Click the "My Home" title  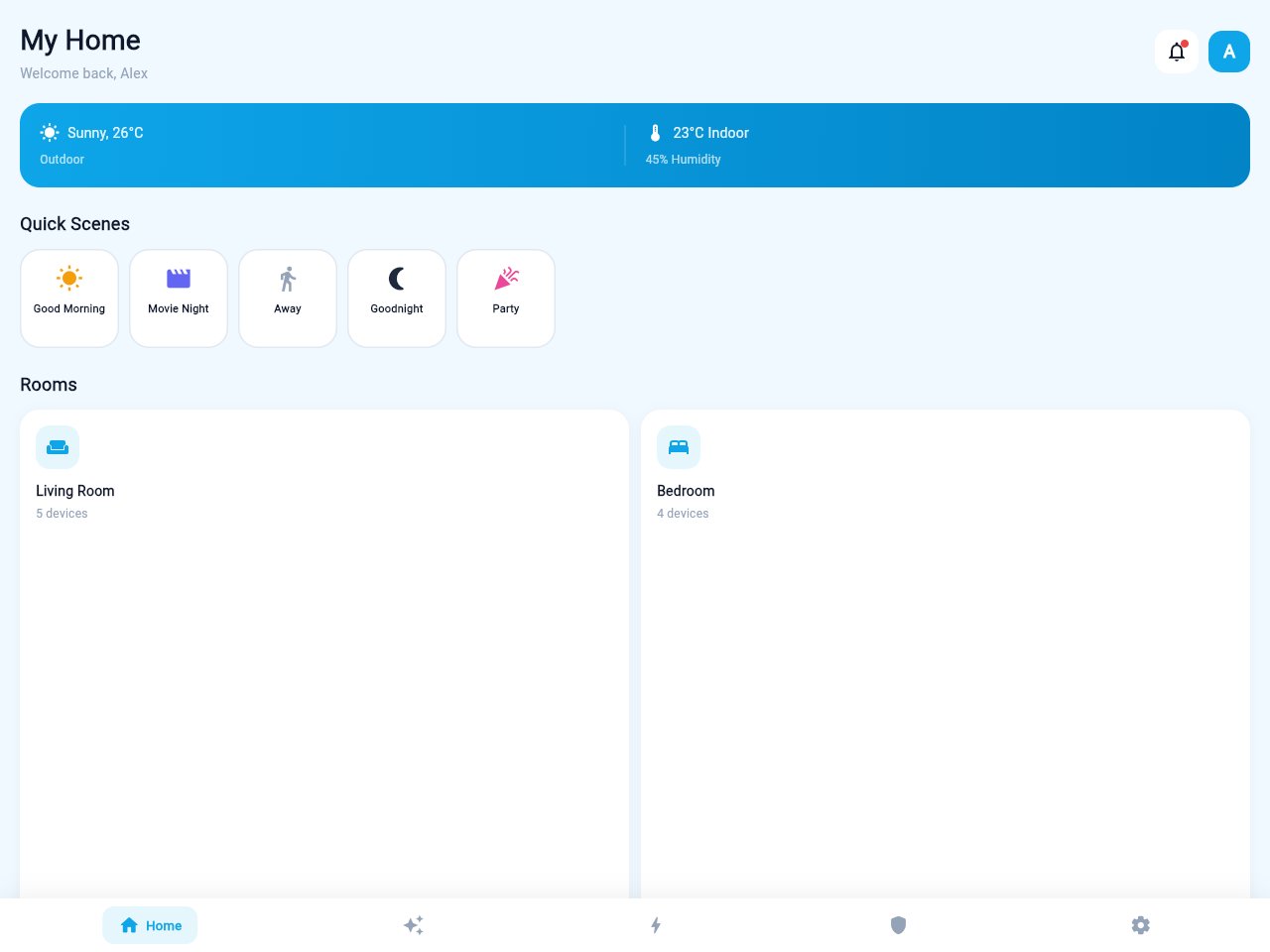click(x=80, y=41)
